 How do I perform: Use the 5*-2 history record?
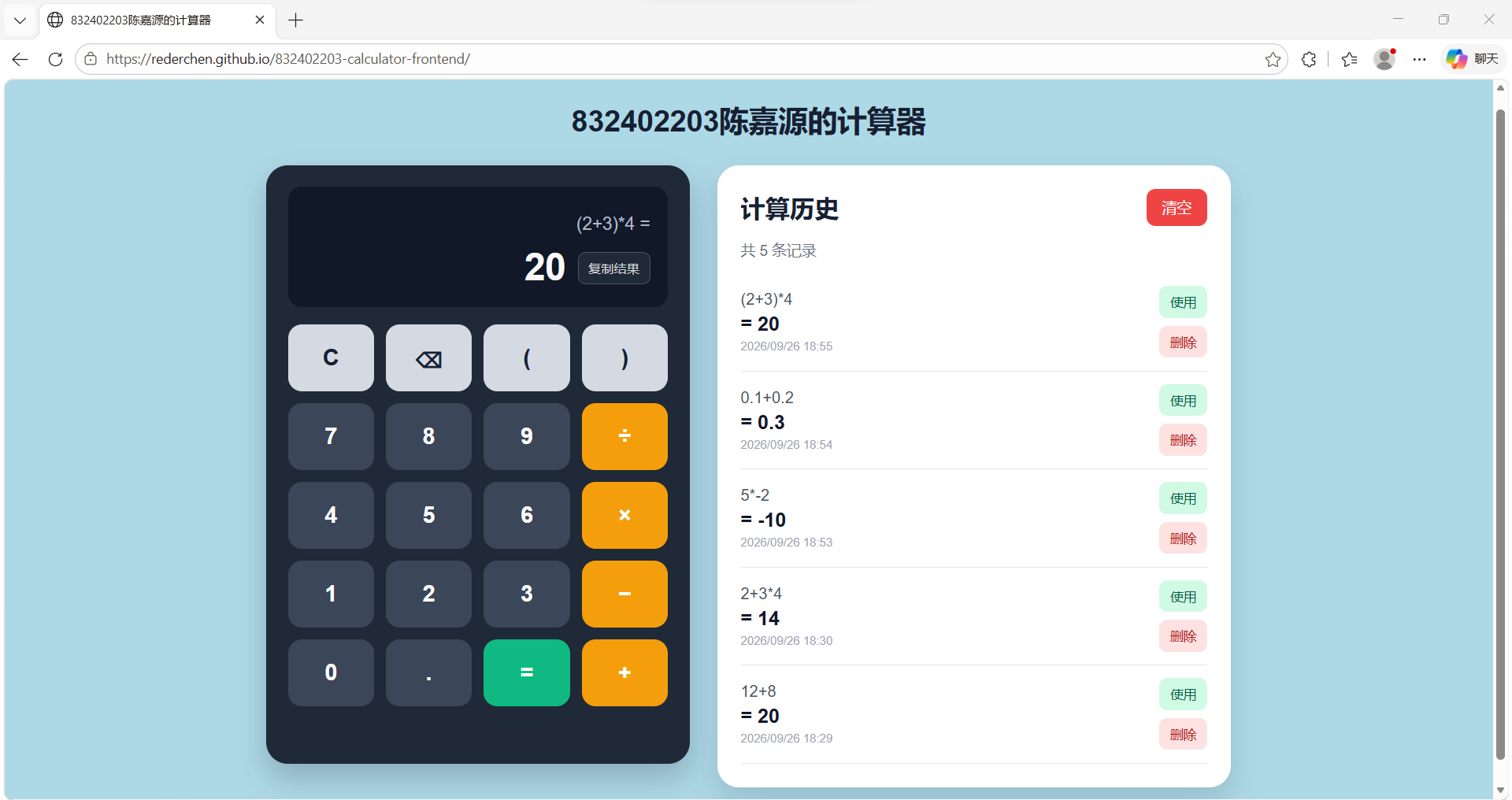pyautogui.click(x=1183, y=498)
